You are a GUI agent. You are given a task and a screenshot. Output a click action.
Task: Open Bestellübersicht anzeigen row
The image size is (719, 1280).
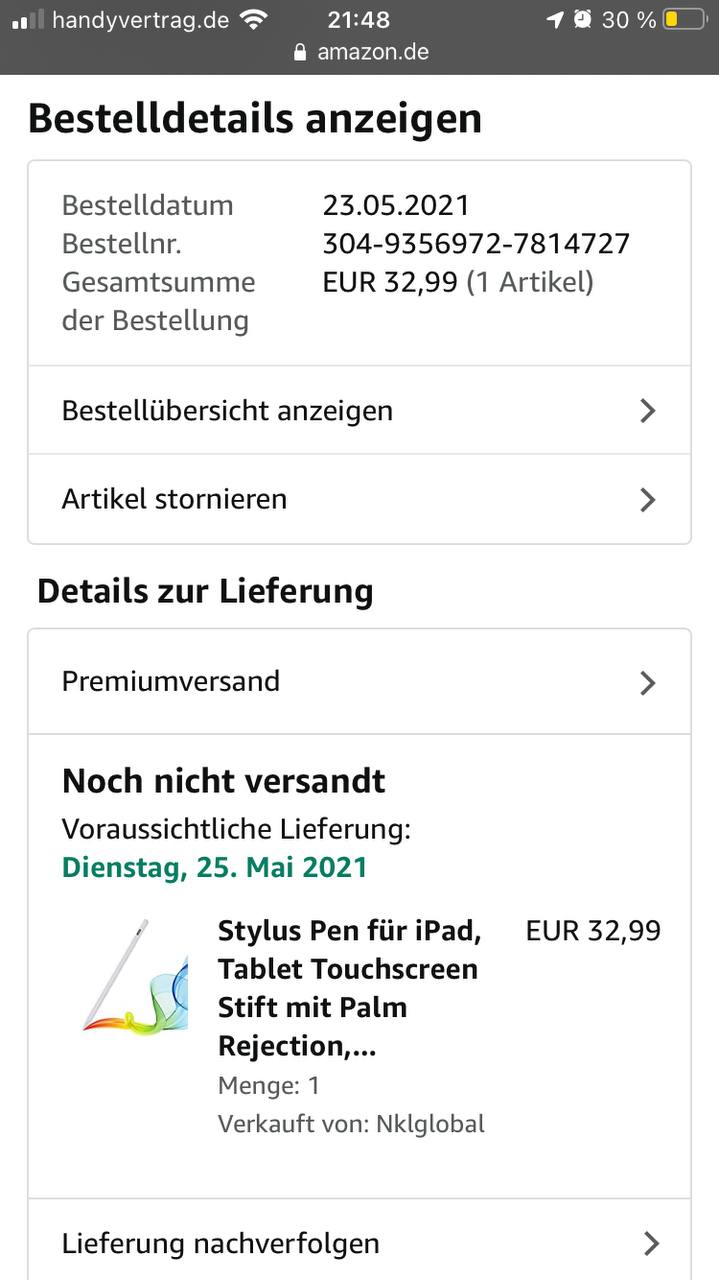click(228, 411)
